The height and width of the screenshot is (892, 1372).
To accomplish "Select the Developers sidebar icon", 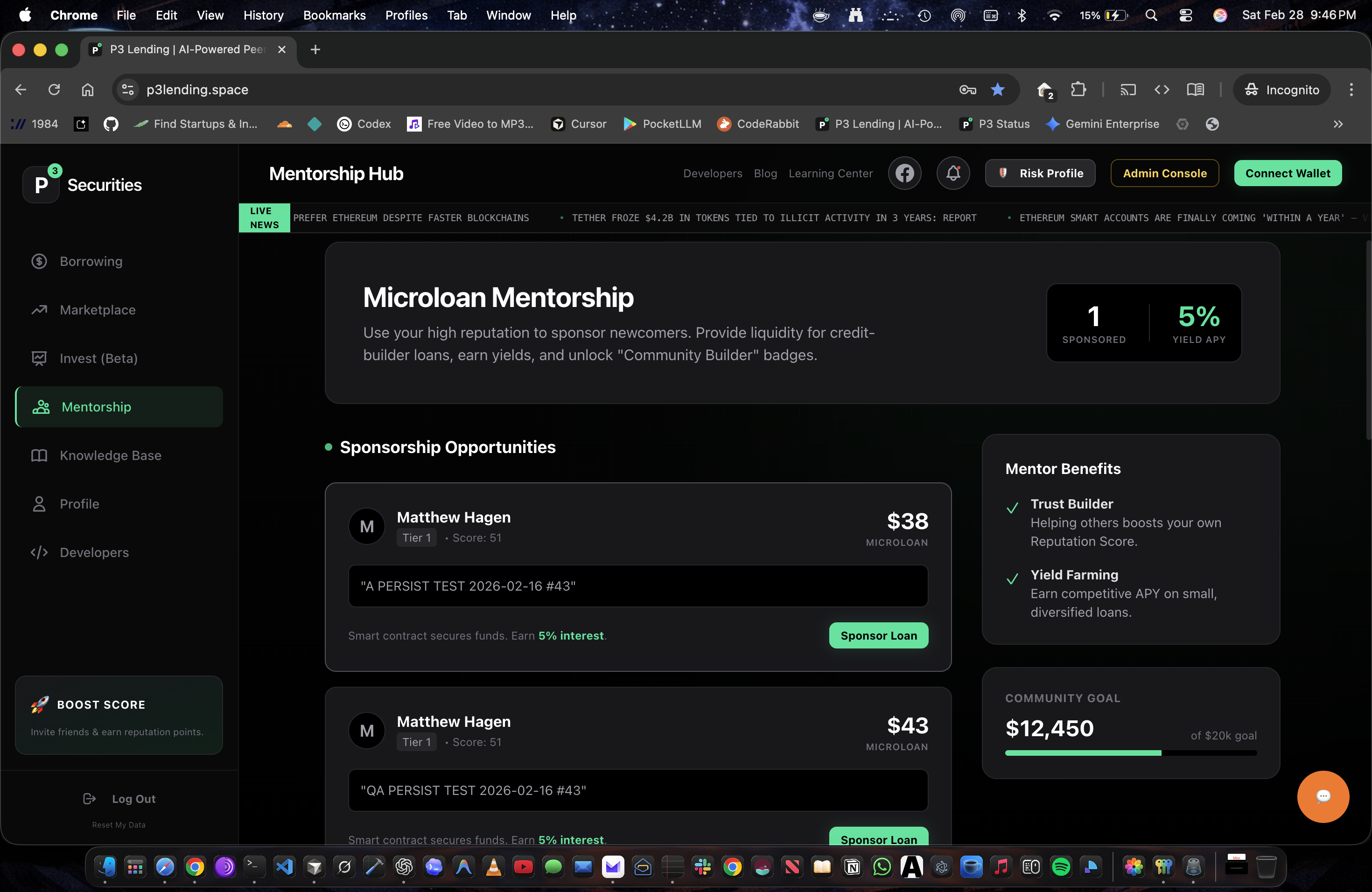I will coord(39,552).
